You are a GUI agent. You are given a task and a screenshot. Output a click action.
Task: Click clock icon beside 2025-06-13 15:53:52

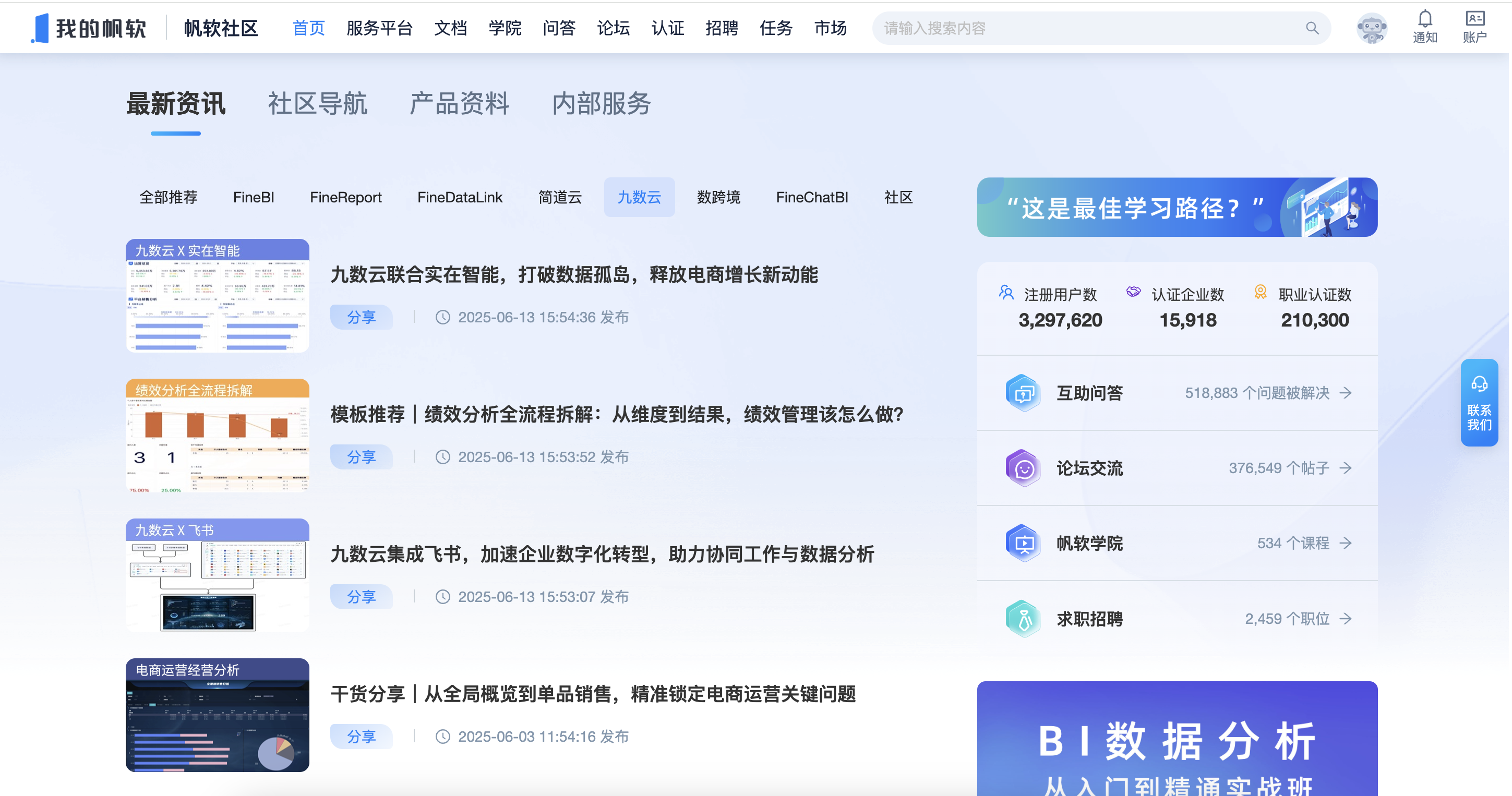(442, 457)
